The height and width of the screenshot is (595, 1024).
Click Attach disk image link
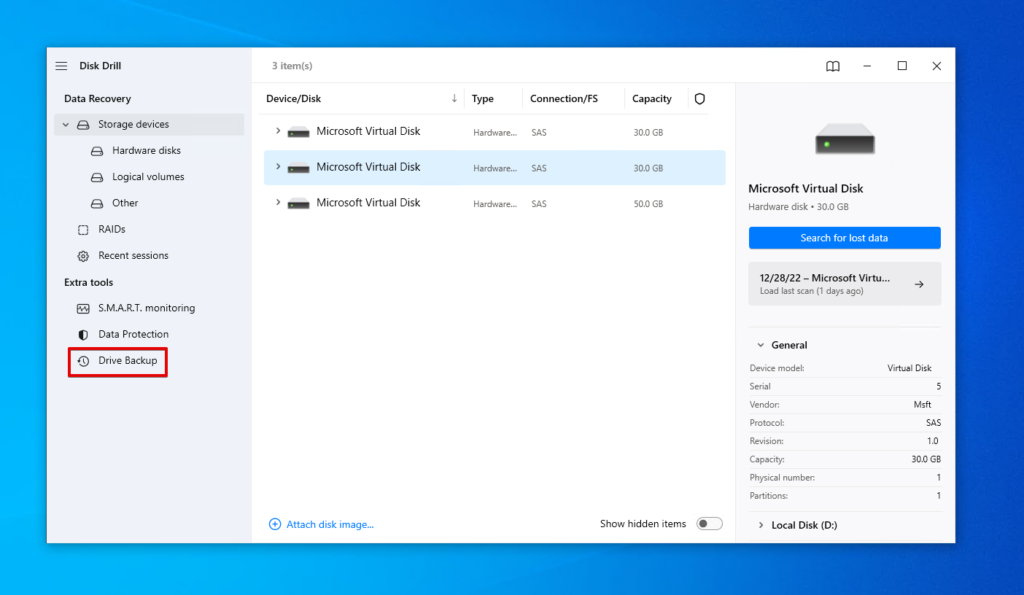pos(330,524)
